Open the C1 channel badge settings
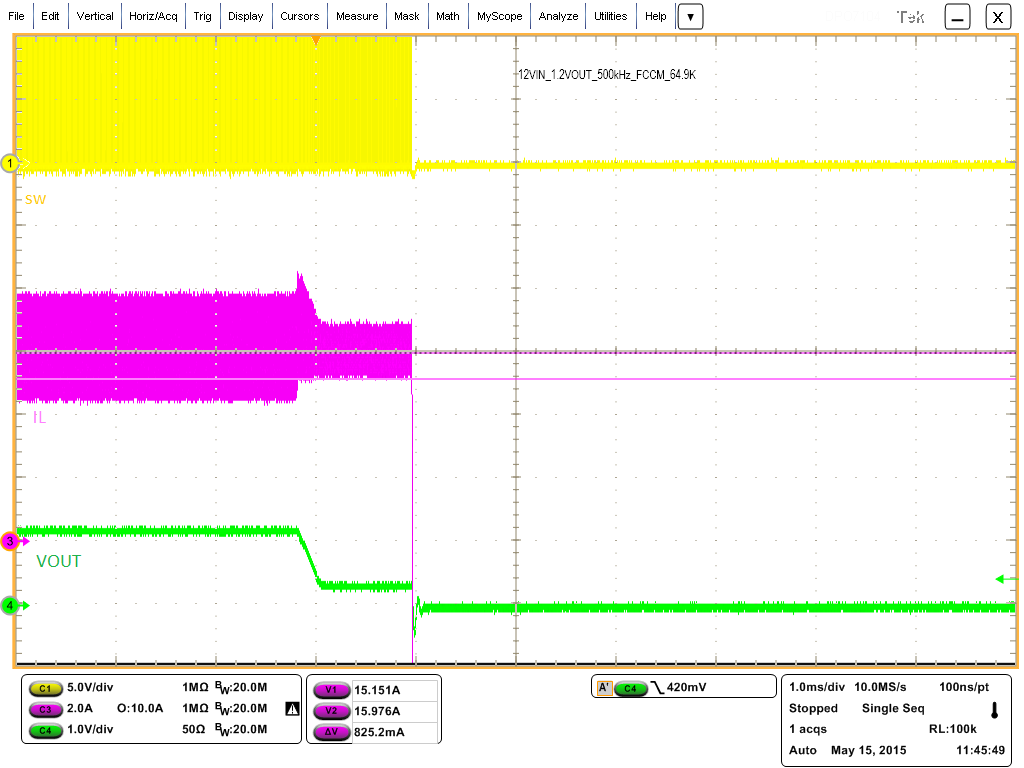The width and height of the screenshot is (1024, 768). click(x=44, y=688)
